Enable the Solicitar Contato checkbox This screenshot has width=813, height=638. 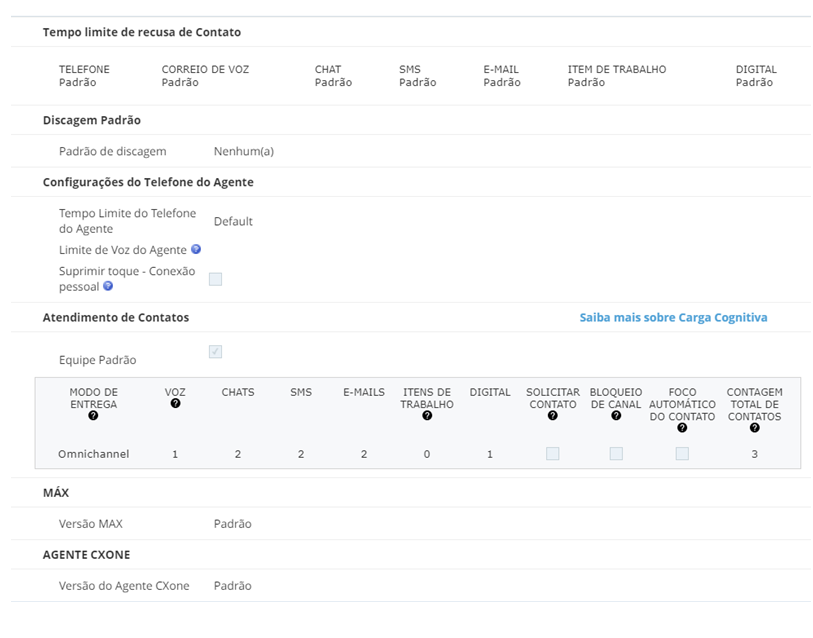[553, 454]
